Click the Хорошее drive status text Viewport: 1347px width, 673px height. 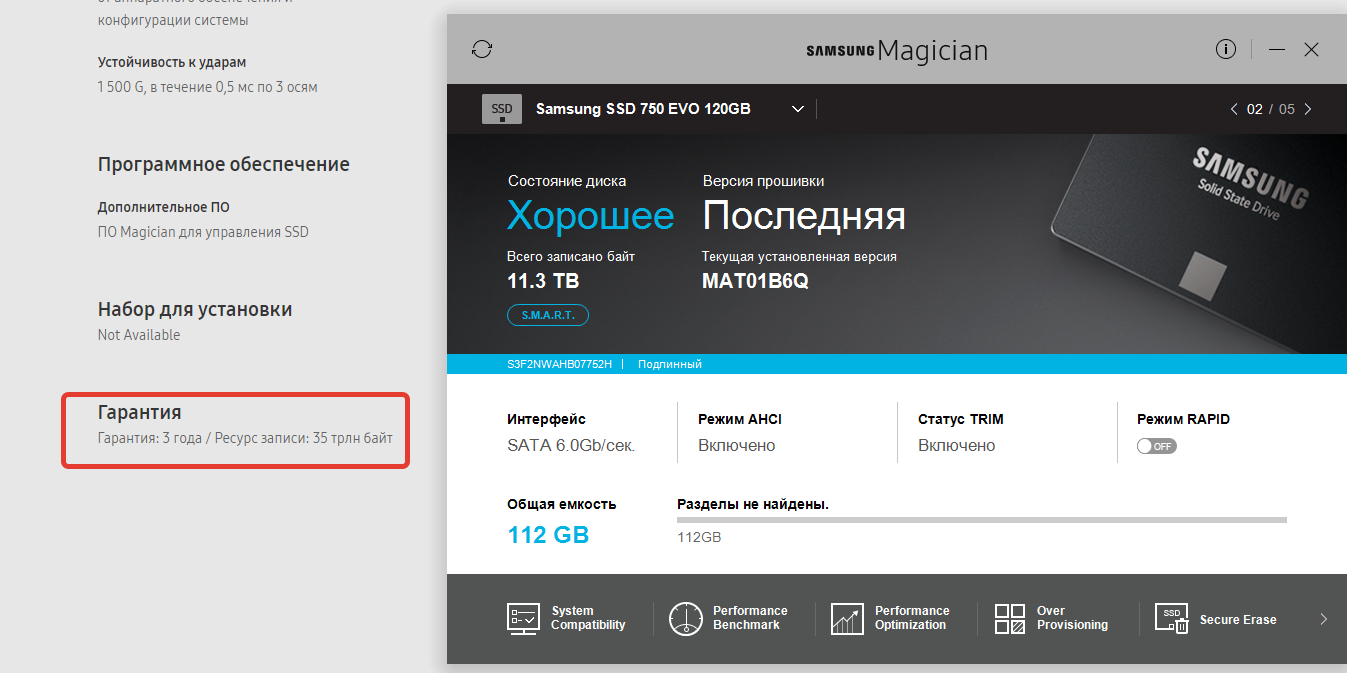tap(590, 216)
